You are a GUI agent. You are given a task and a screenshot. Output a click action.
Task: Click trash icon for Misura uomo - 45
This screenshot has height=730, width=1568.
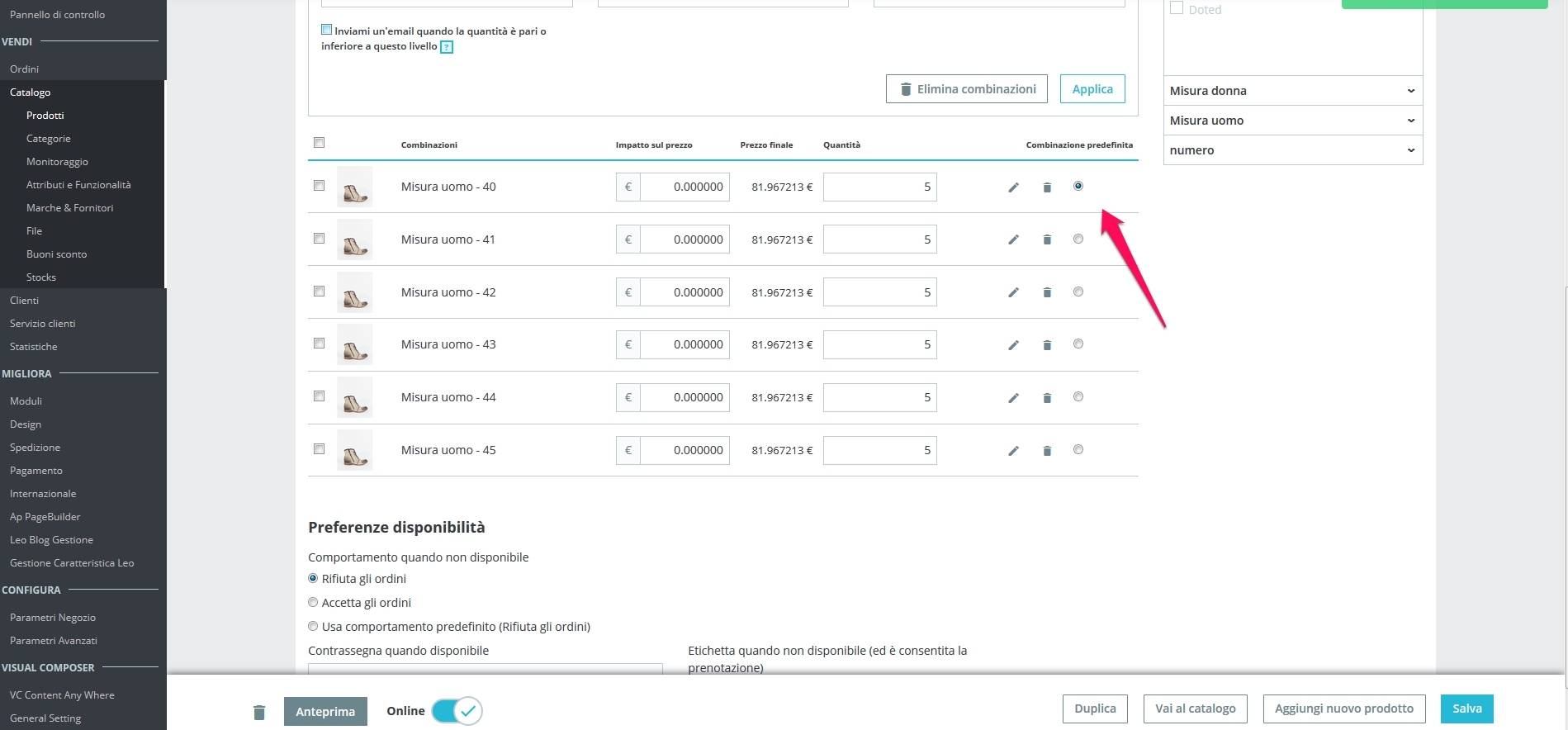tap(1047, 451)
